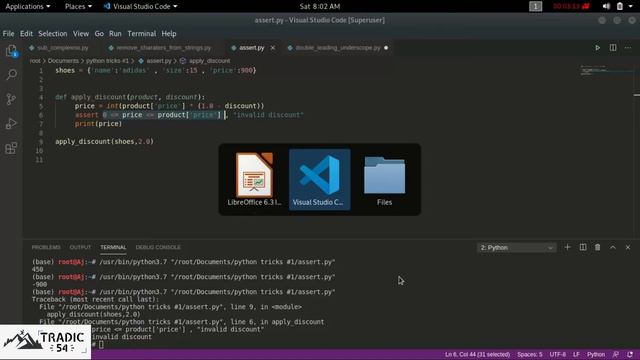The width and height of the screenshot is (640, 360).
Task: Select LibreOffice in the app switcher
Action: pyautogui.click(x=254, y=180)
